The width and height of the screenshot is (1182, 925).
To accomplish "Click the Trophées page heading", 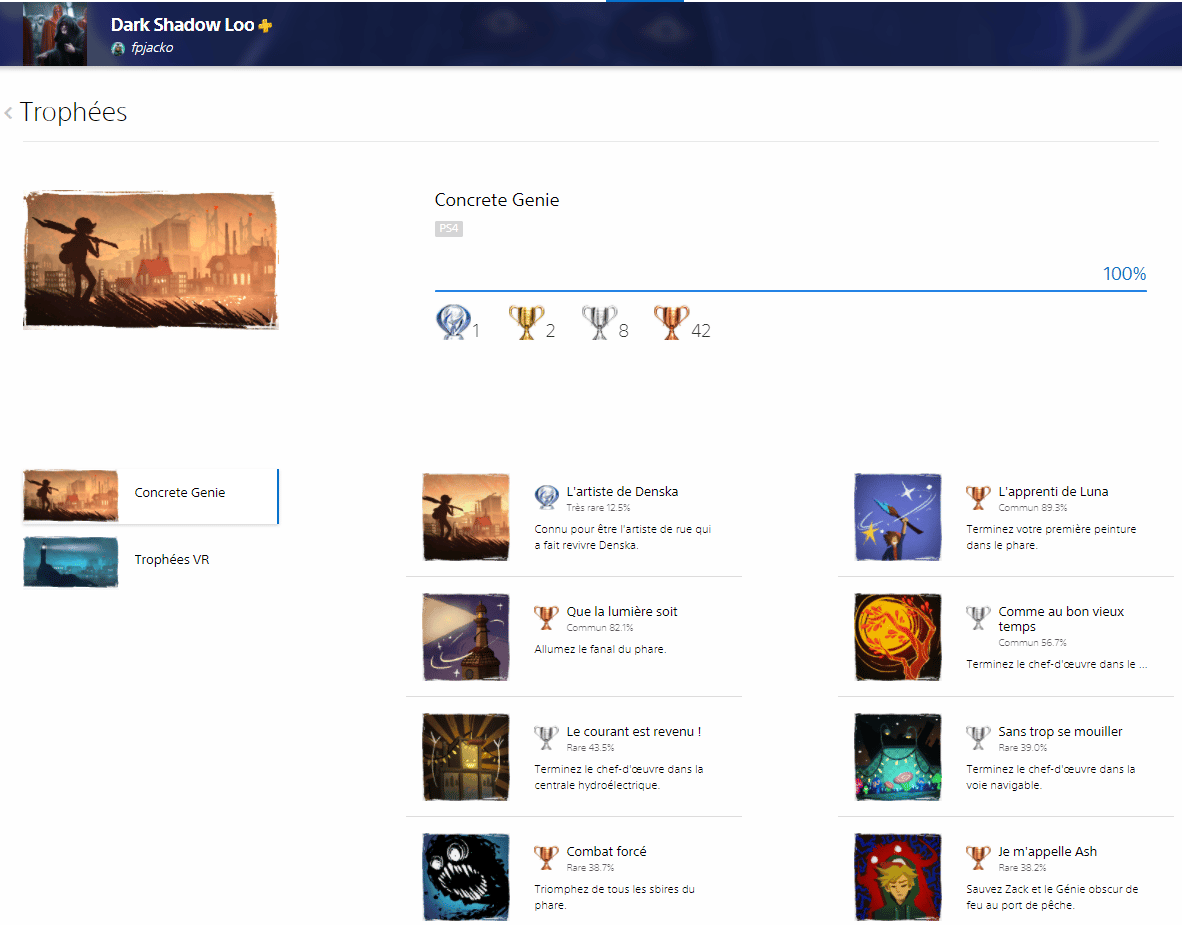I will click(73, 112).
